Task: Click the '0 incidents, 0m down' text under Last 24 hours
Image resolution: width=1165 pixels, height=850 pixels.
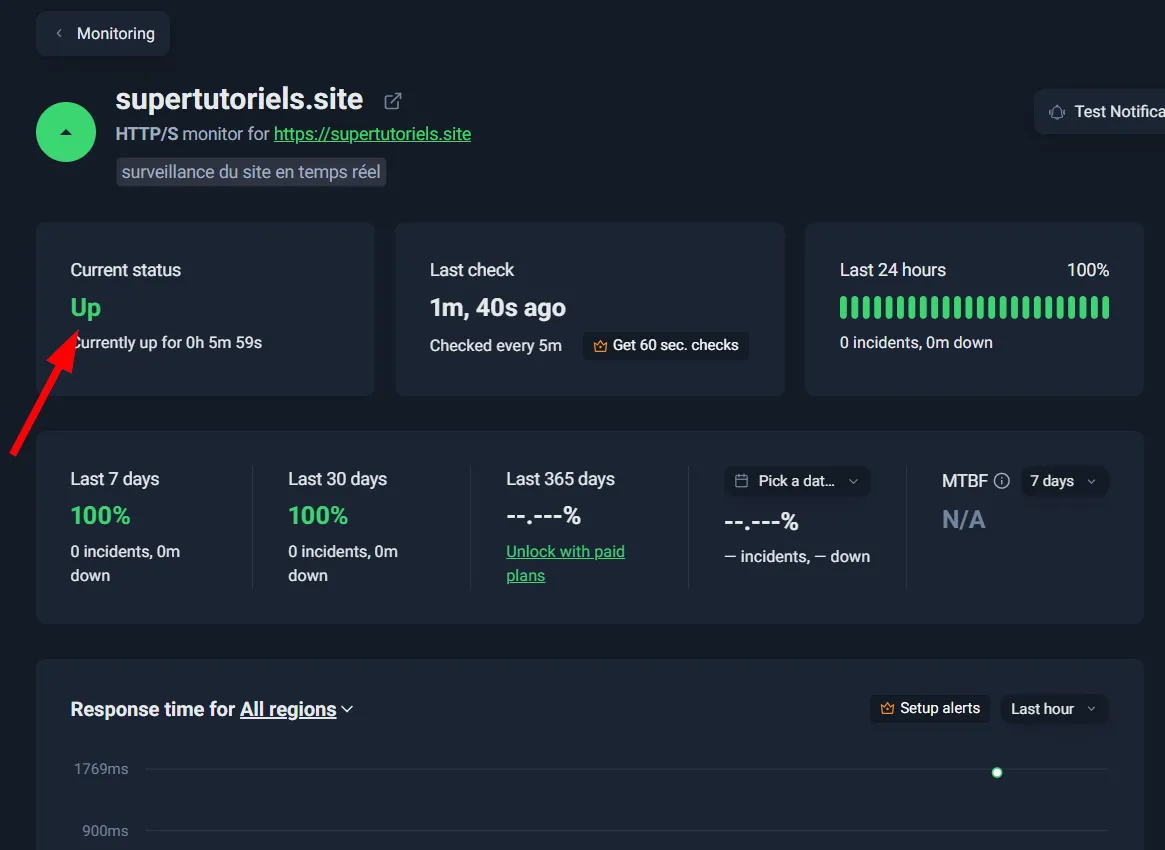Action: pyautogui.click(x=916, y=343)
